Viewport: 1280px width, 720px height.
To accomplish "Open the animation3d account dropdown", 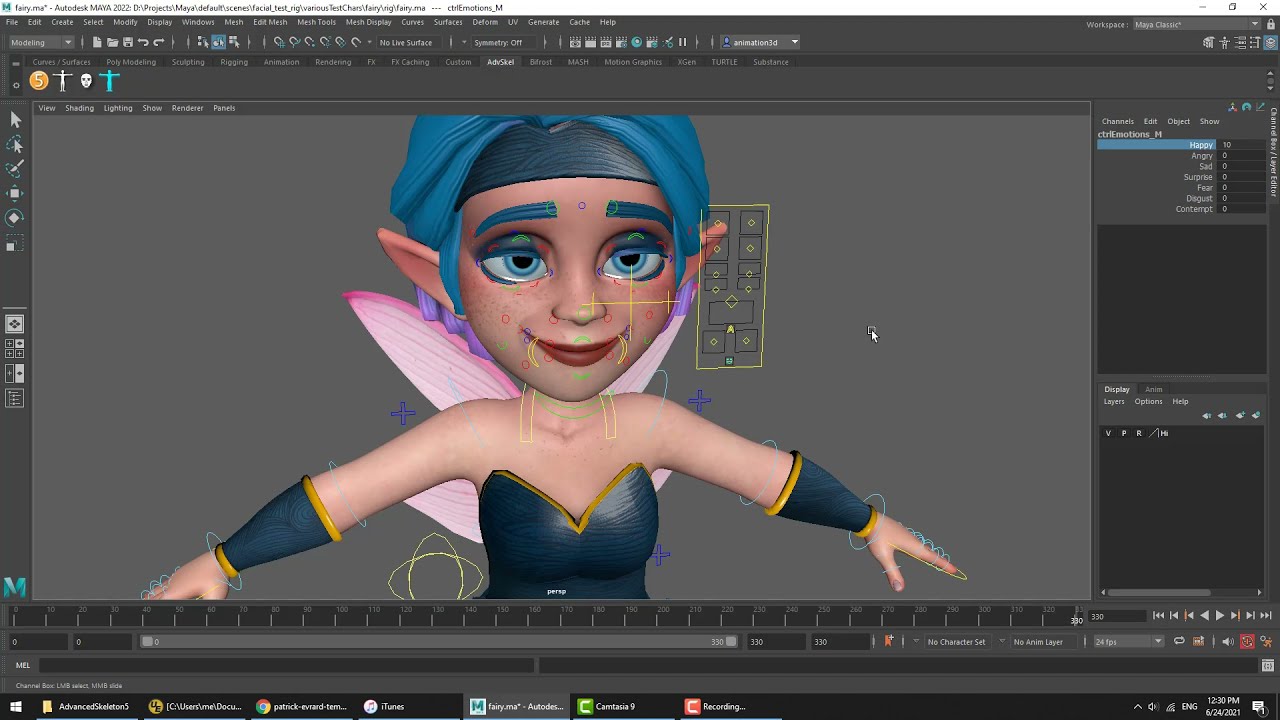I will (761, 42).
